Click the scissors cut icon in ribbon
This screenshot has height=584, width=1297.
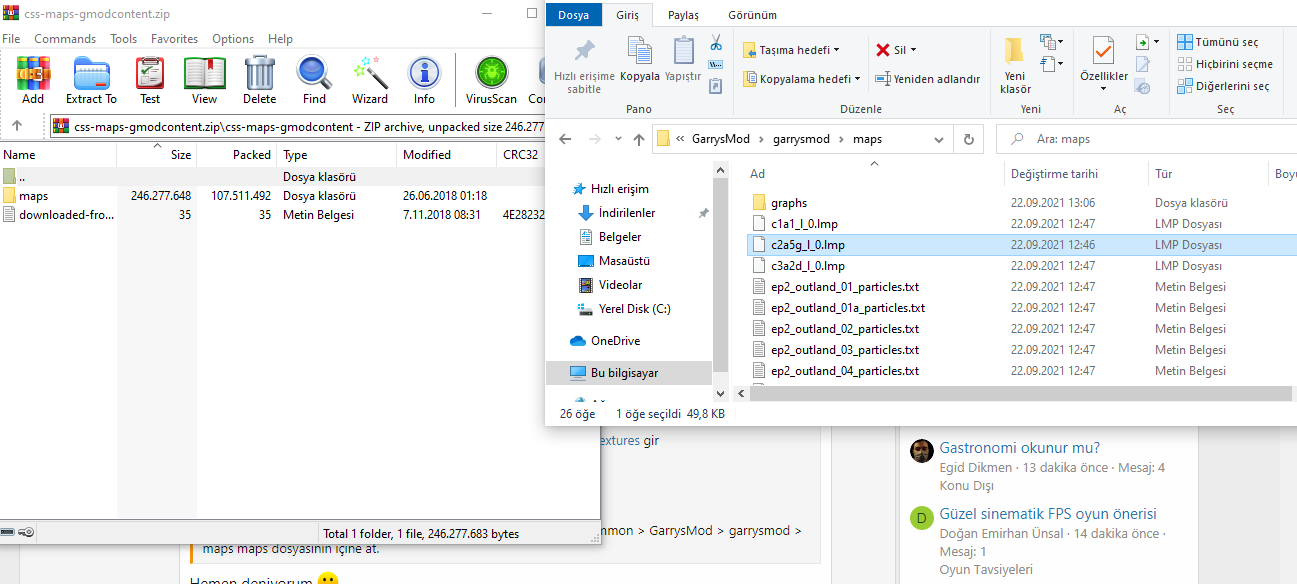(x=716, y=43)
